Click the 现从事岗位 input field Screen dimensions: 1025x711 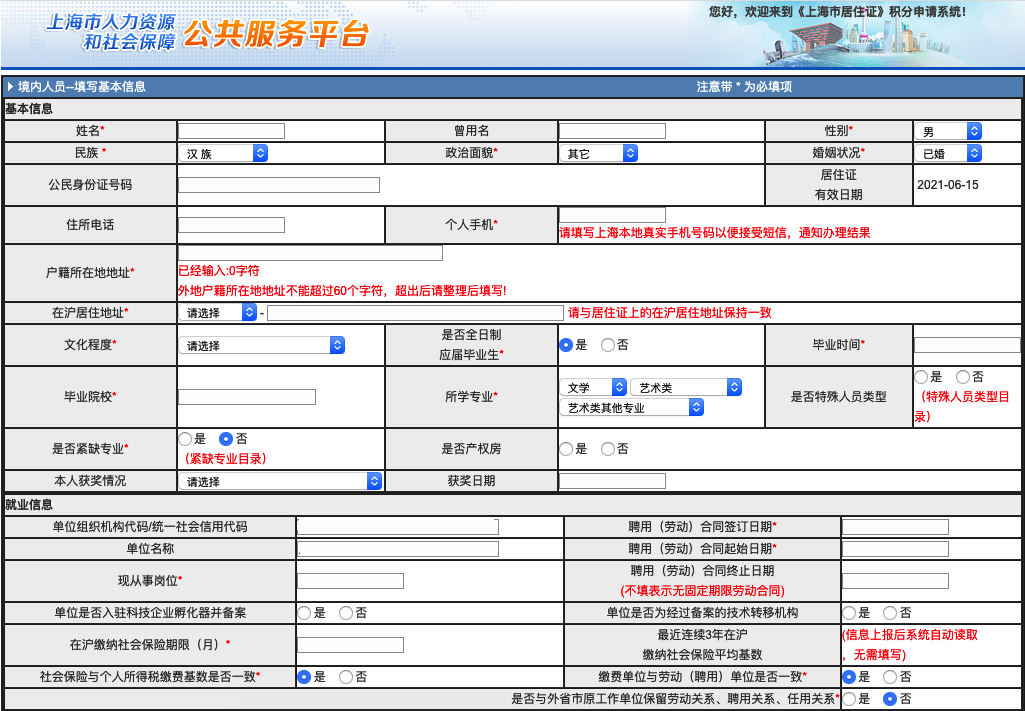click(x=350, y=581)
